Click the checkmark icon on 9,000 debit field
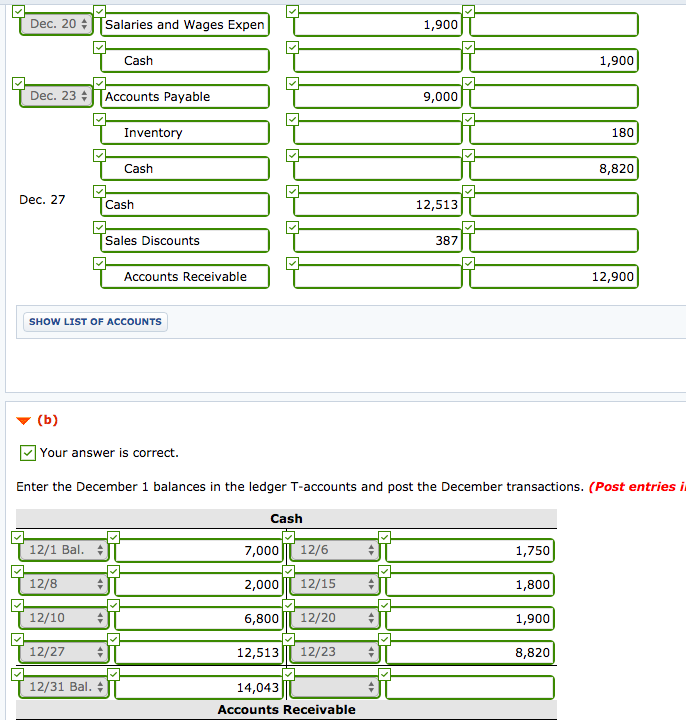The image size is (686, 720). pyautogui.click(x=292, y=83)
